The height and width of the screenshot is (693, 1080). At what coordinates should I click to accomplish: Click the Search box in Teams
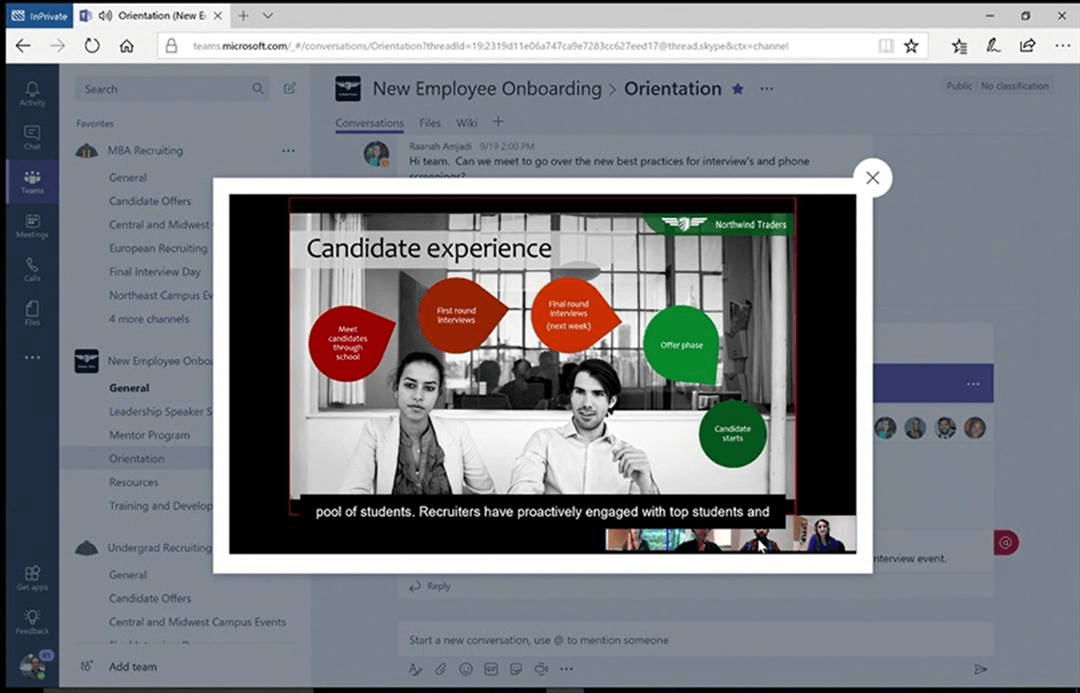click(x=165, y=89)
